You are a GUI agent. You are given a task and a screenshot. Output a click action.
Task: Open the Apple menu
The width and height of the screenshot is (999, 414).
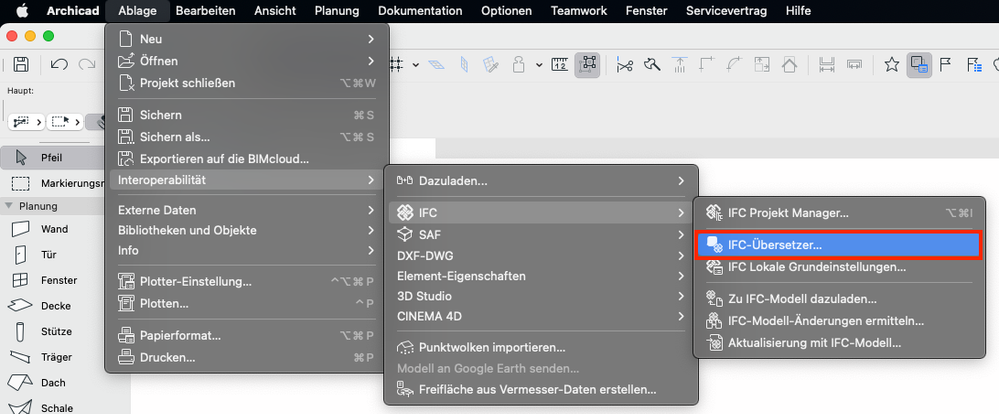coord(20,11)
